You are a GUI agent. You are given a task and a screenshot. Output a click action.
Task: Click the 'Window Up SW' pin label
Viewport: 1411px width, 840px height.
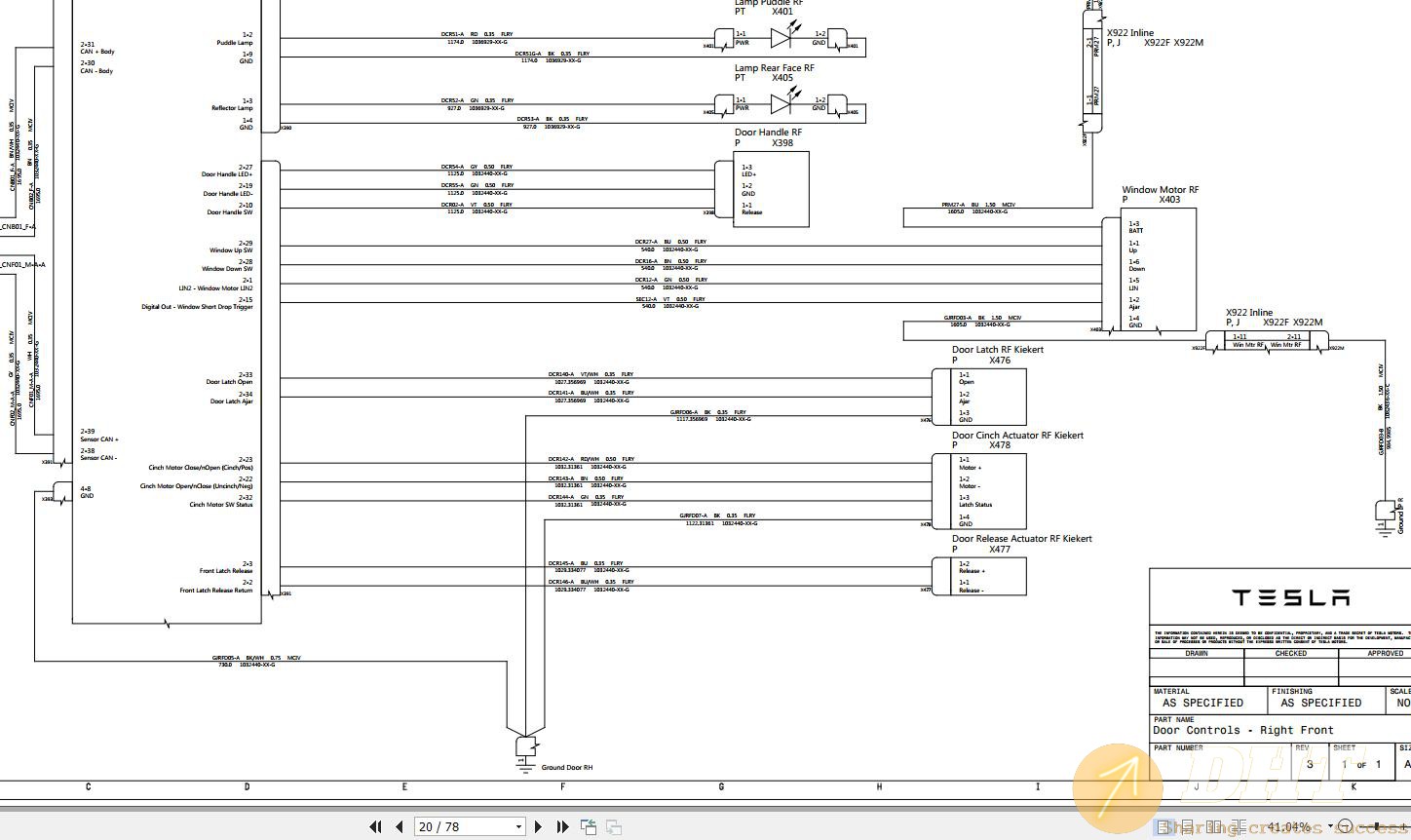pos(231,250)
